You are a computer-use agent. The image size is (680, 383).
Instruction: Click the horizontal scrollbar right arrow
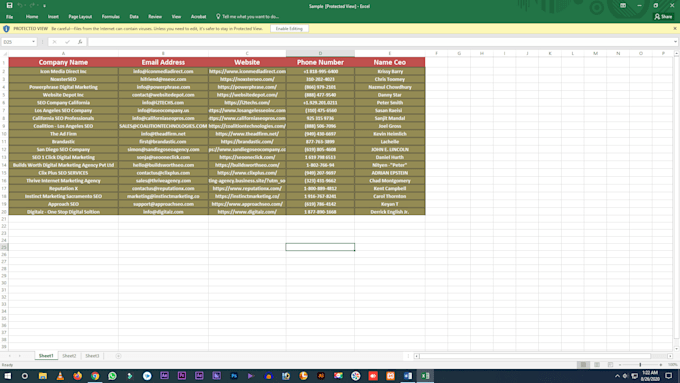[x=670, y=356]
